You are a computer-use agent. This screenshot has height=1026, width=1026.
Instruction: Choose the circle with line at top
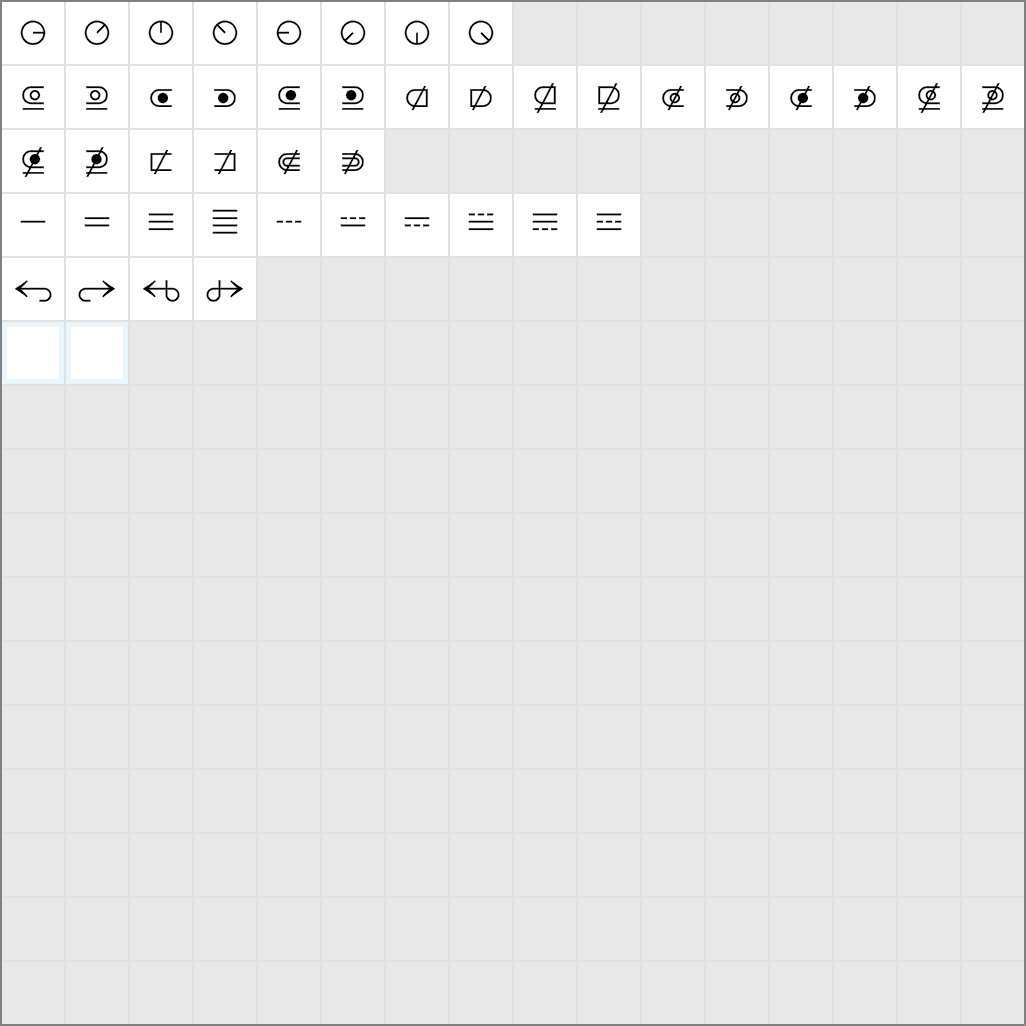(161, 33)
